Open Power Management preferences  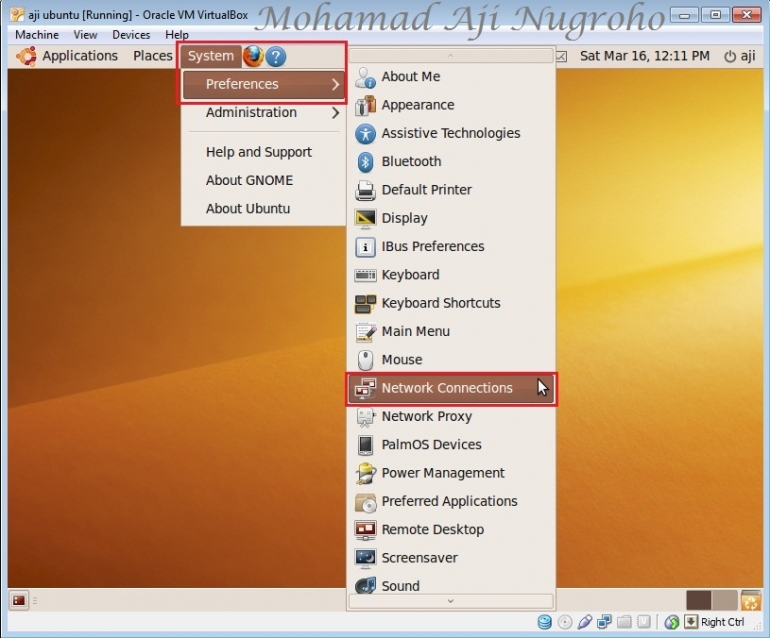(x=451, y=473)
